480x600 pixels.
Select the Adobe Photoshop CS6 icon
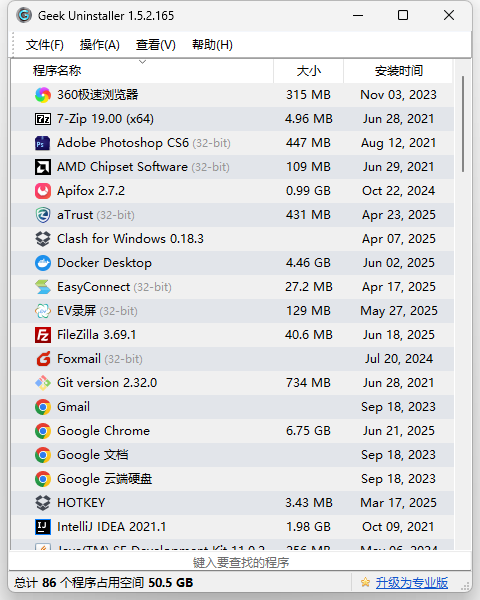point(42,143)
